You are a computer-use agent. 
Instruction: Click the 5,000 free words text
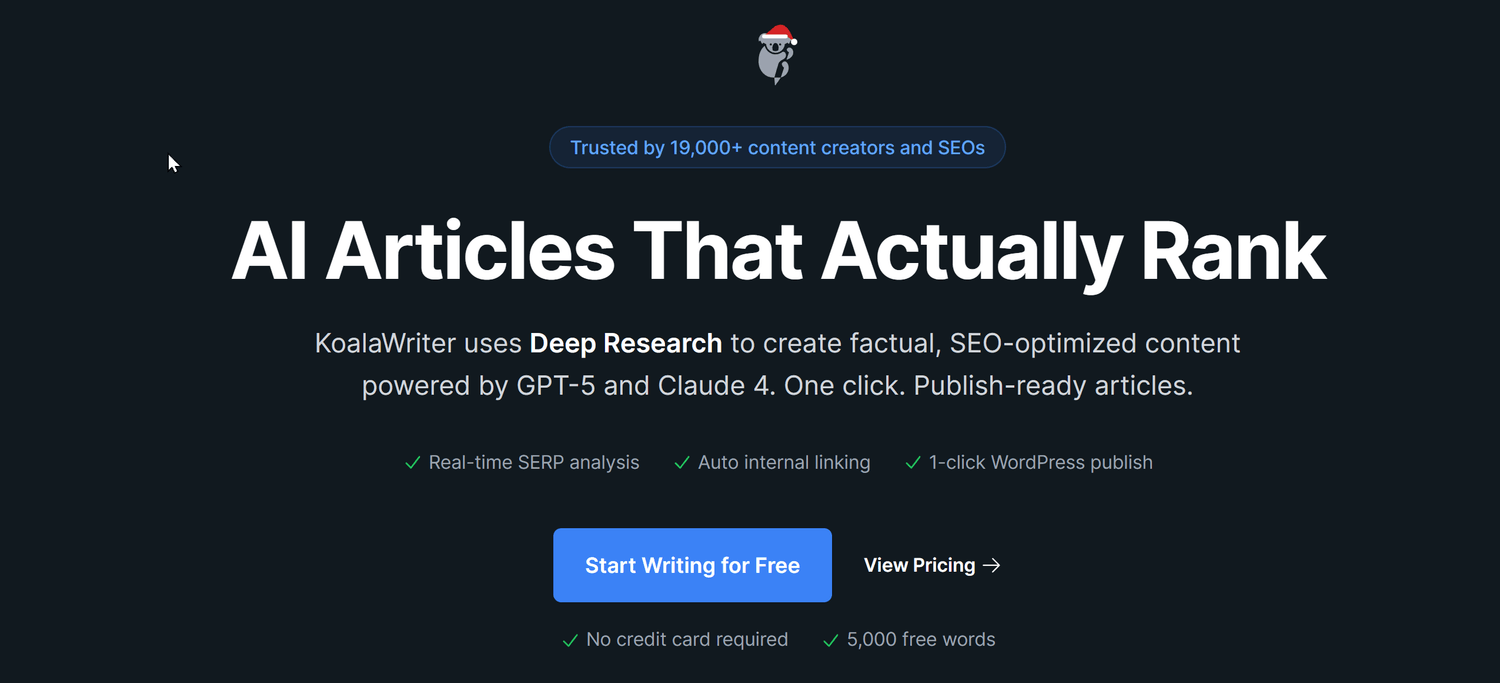(920, 639)
